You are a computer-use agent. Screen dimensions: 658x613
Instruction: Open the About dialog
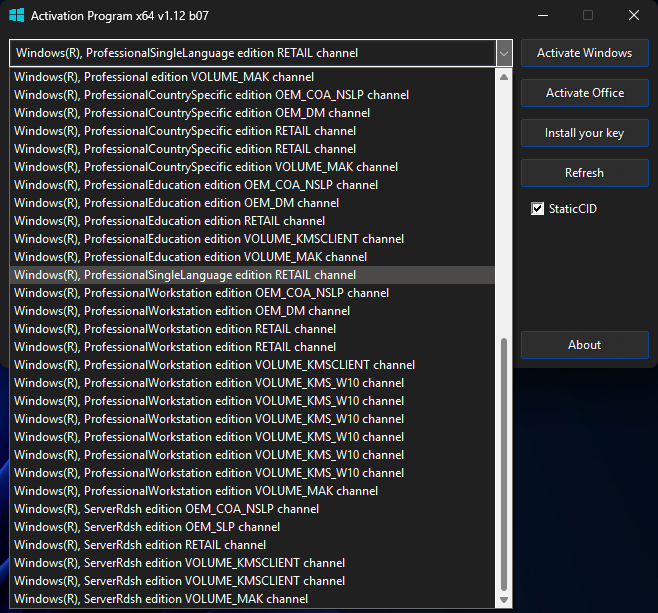[x=585, y=345]
